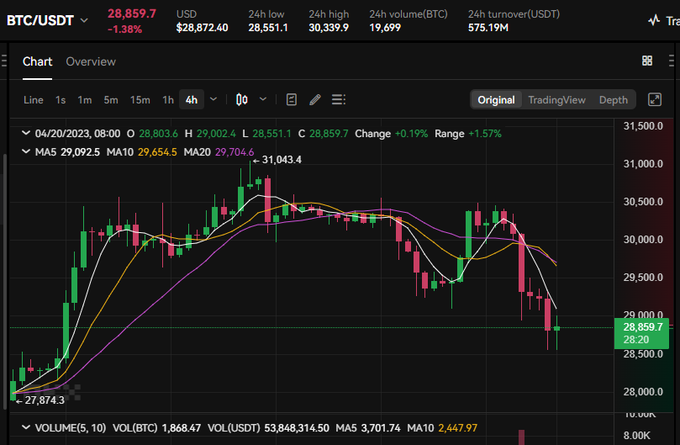Select the pencil drawing tool
Image resolution: width=680 pixels, height=445 pixels.
tap(315, 100)
